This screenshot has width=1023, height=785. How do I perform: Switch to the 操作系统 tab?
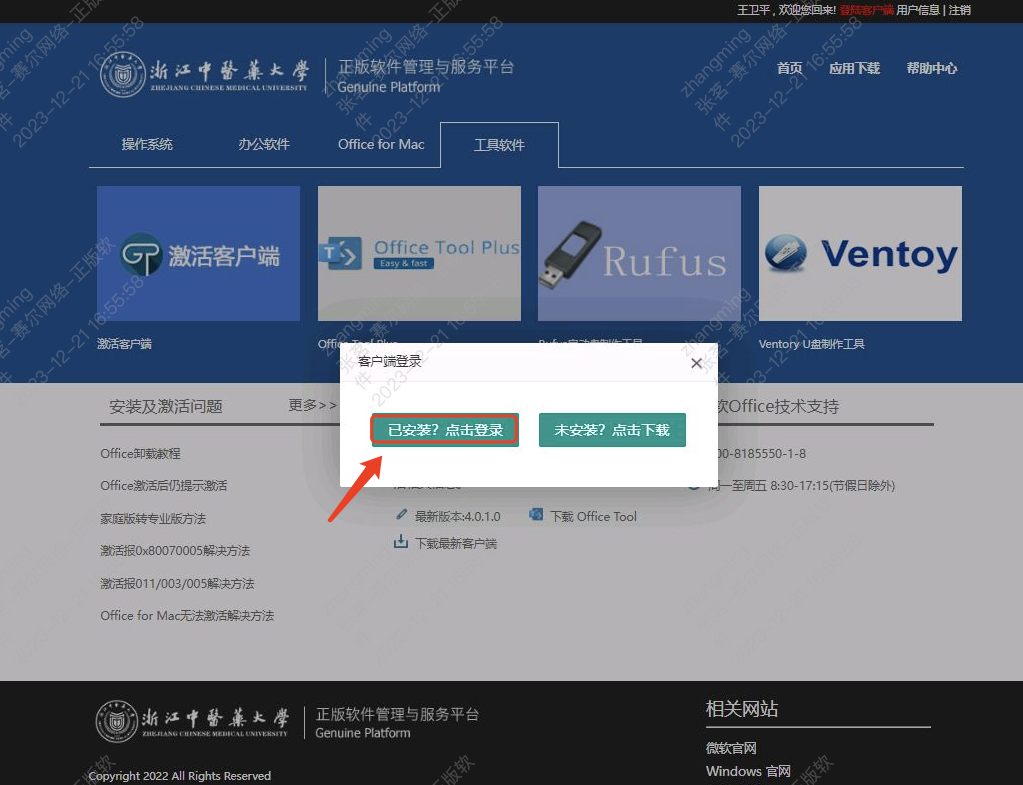tap(147, 144)
